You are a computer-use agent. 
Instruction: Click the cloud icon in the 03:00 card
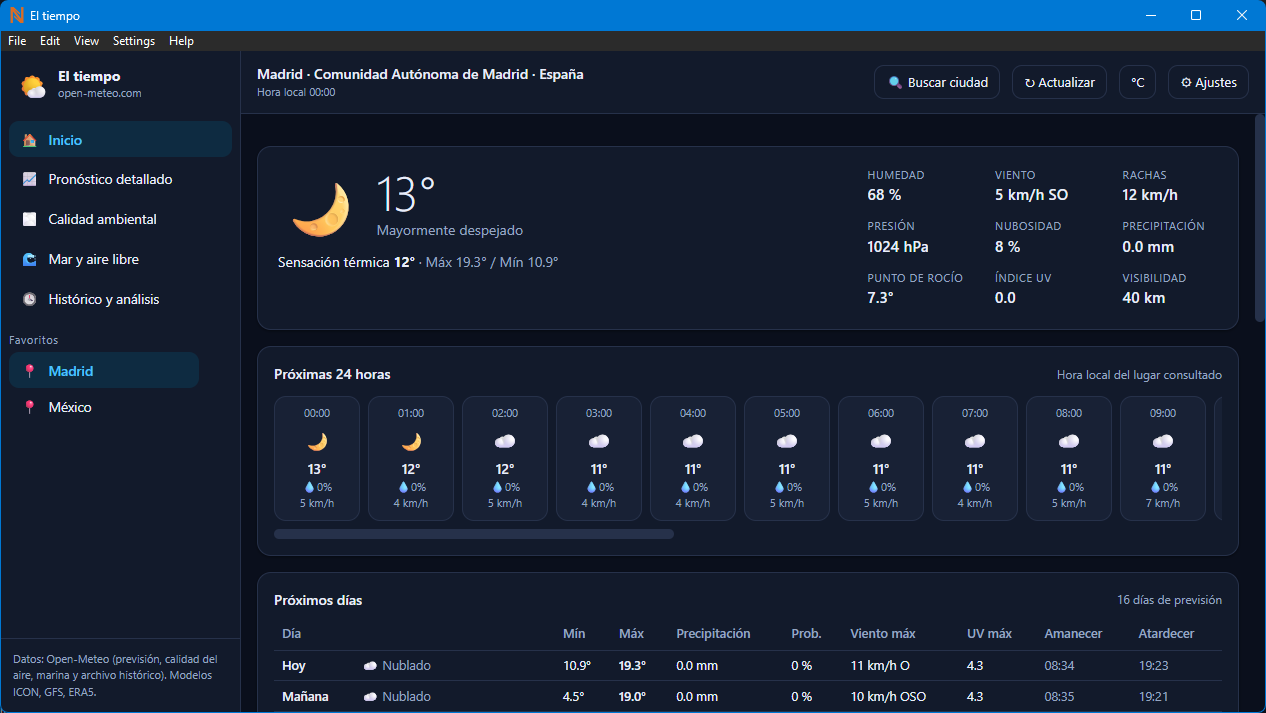coord(599,441)
